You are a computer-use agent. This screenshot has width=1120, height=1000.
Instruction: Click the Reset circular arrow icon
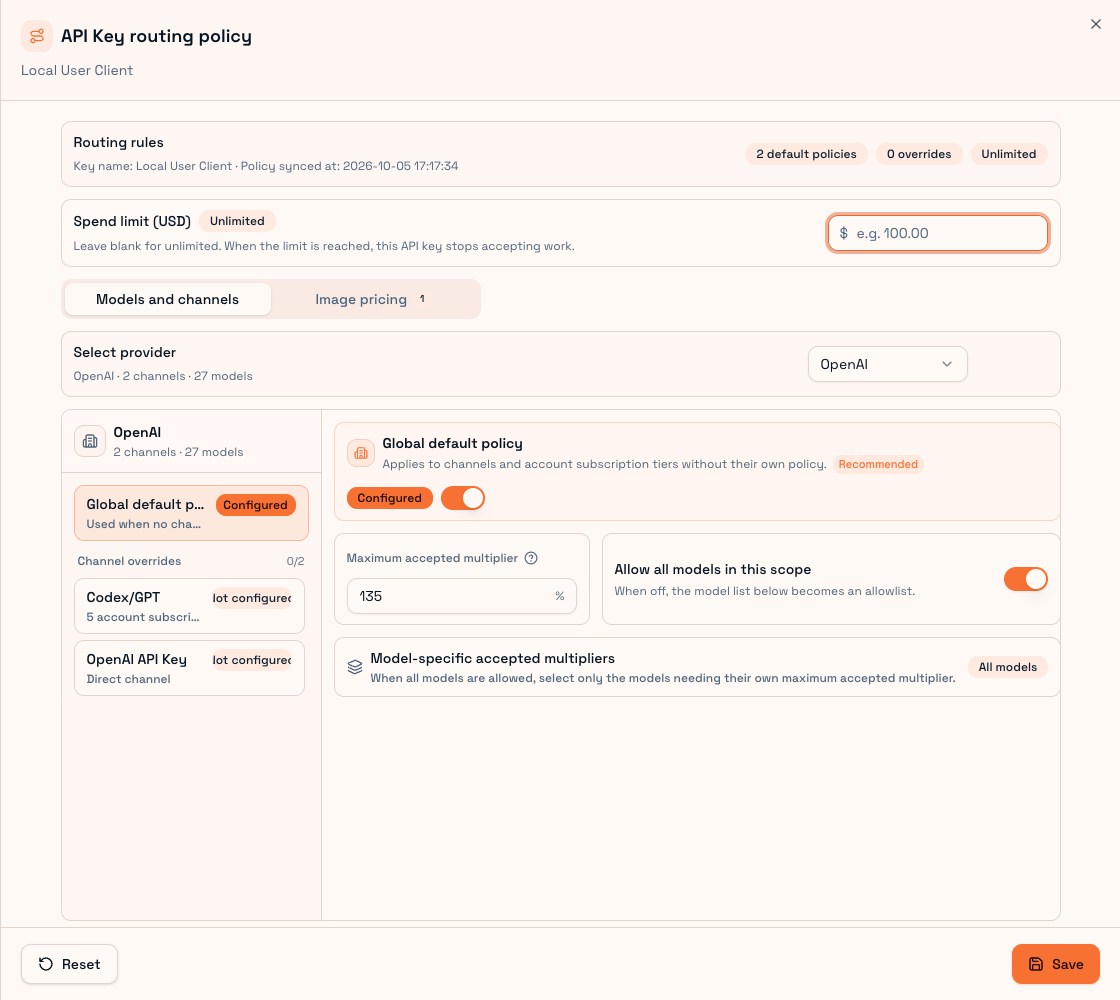tap(46, 964)
